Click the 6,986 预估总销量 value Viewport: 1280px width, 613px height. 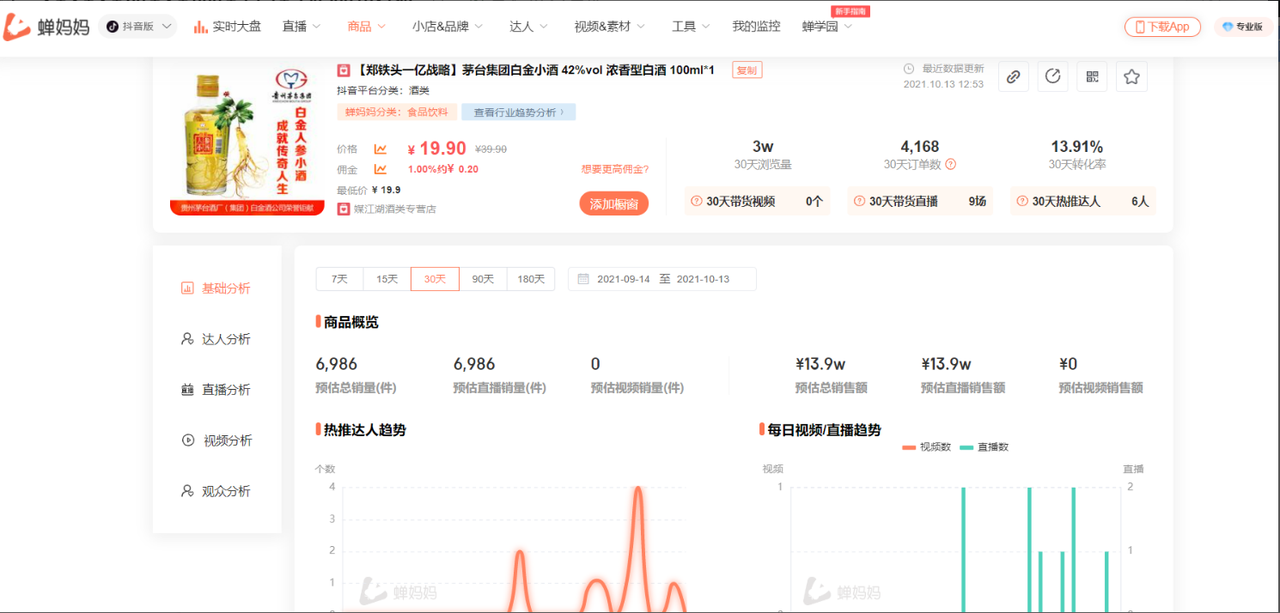click(337, 364)
